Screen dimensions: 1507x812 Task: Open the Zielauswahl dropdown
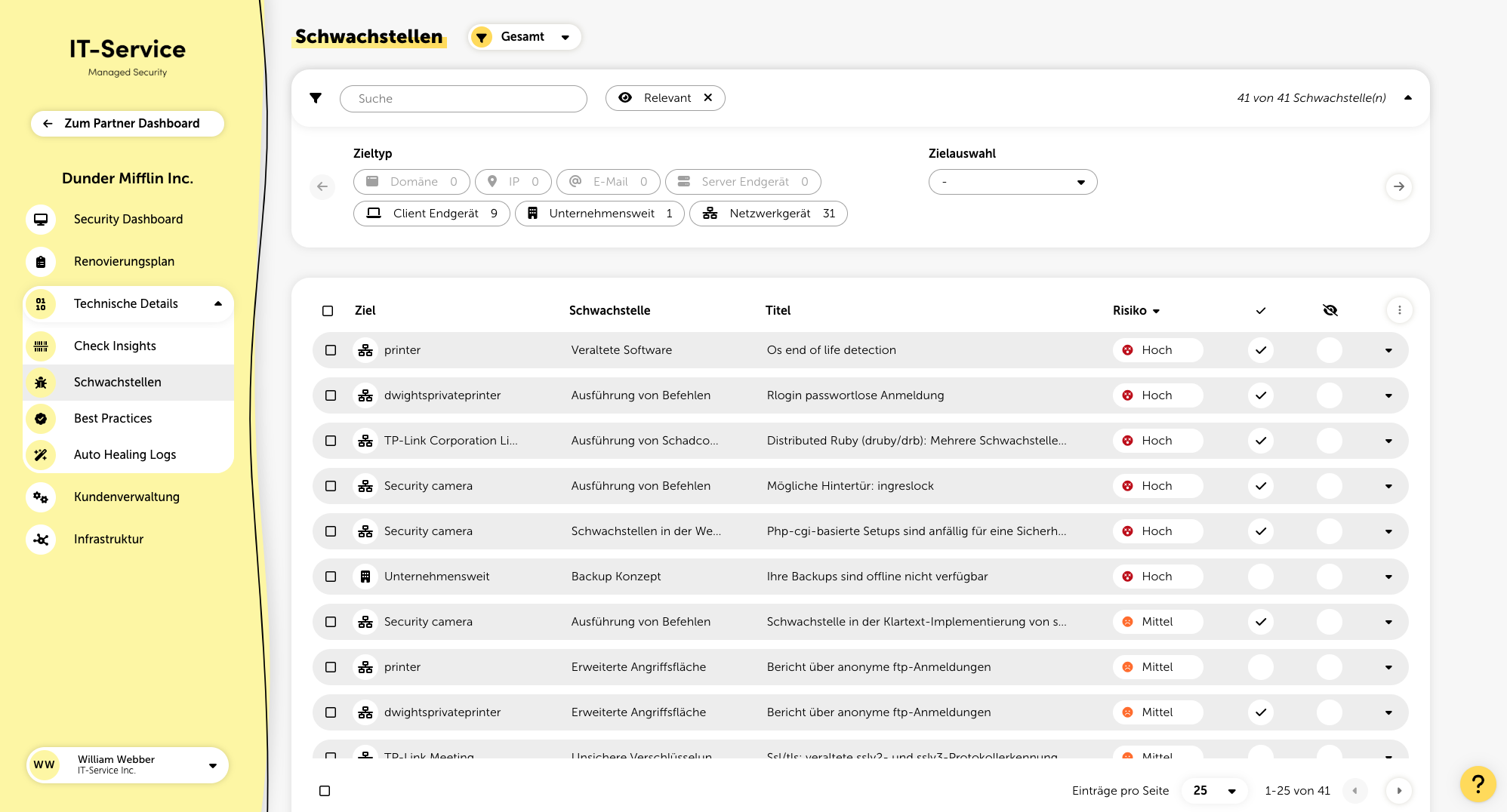tap(1012, 182)
